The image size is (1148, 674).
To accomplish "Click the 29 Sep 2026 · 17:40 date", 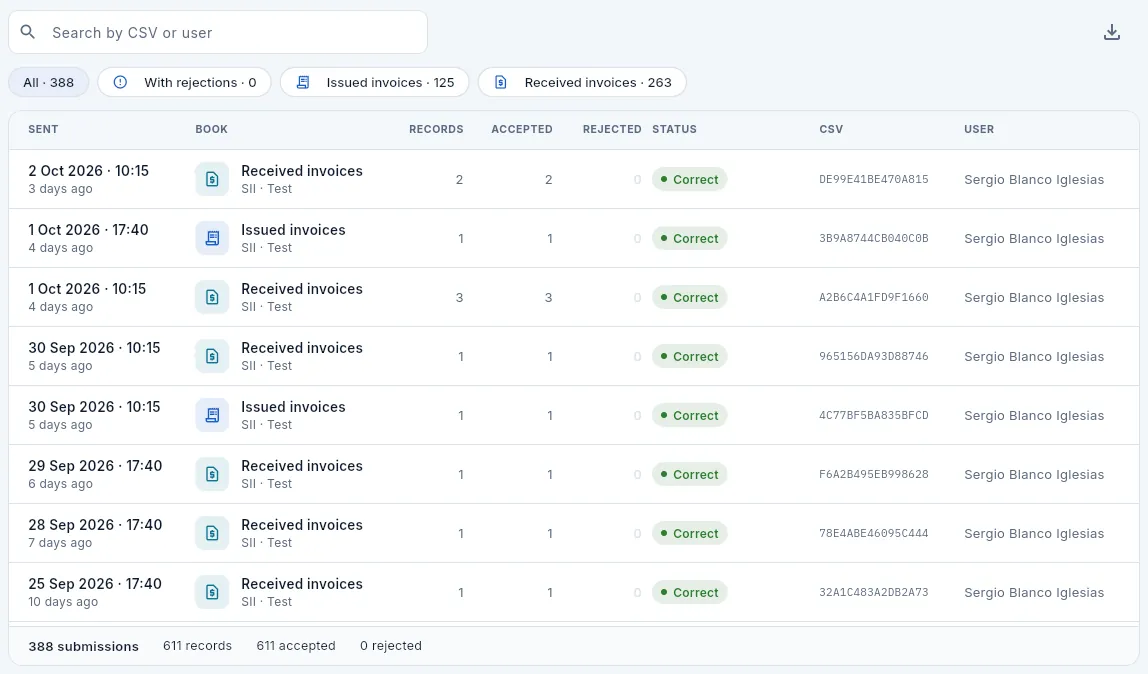I will 95,466.
